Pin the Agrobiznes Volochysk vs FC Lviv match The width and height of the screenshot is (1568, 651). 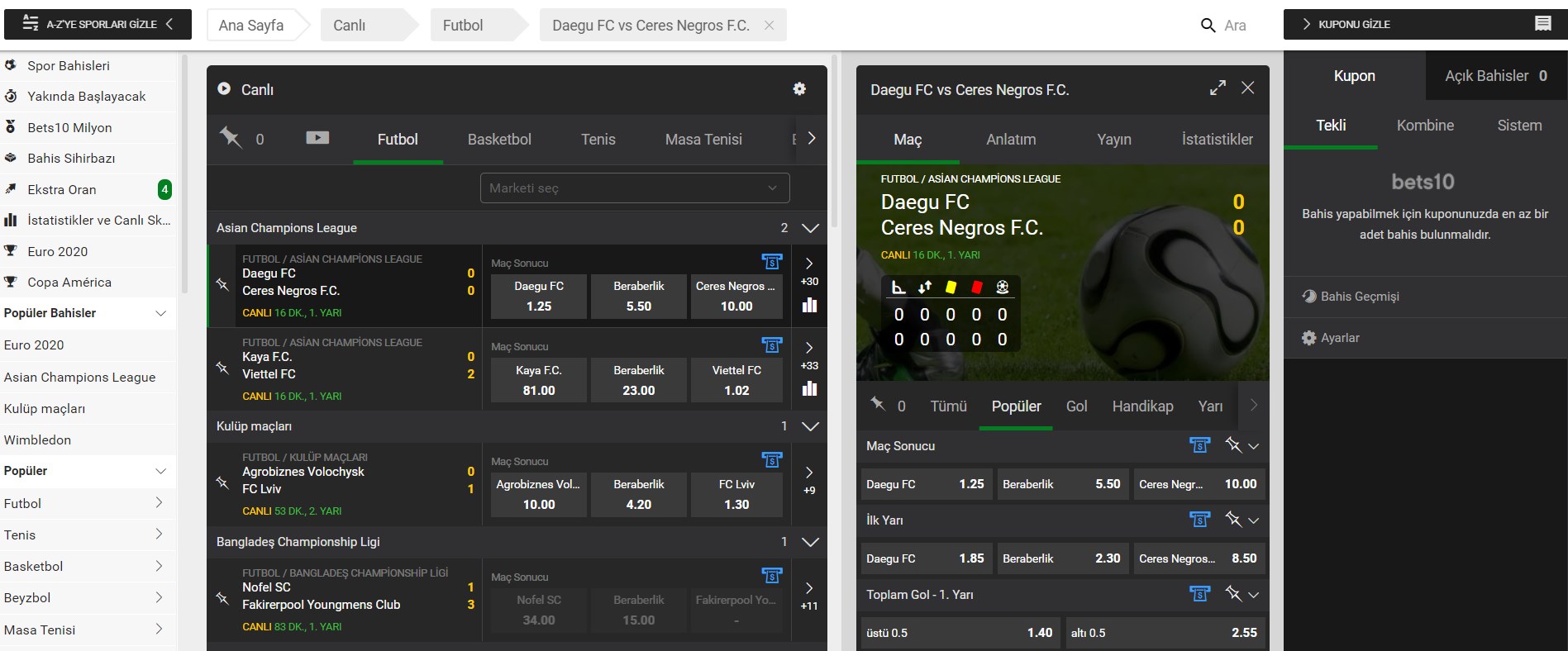[222, 482]
